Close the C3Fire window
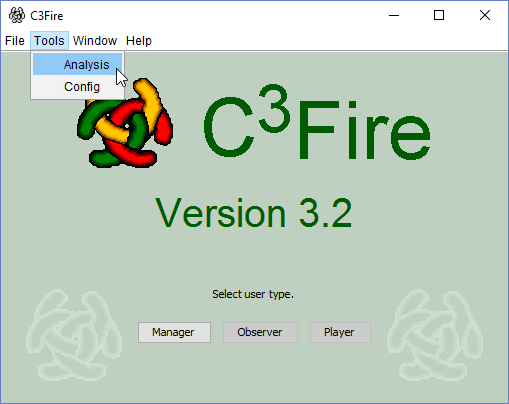The width and height of the screenshot is (509, 404). [485, 15]
